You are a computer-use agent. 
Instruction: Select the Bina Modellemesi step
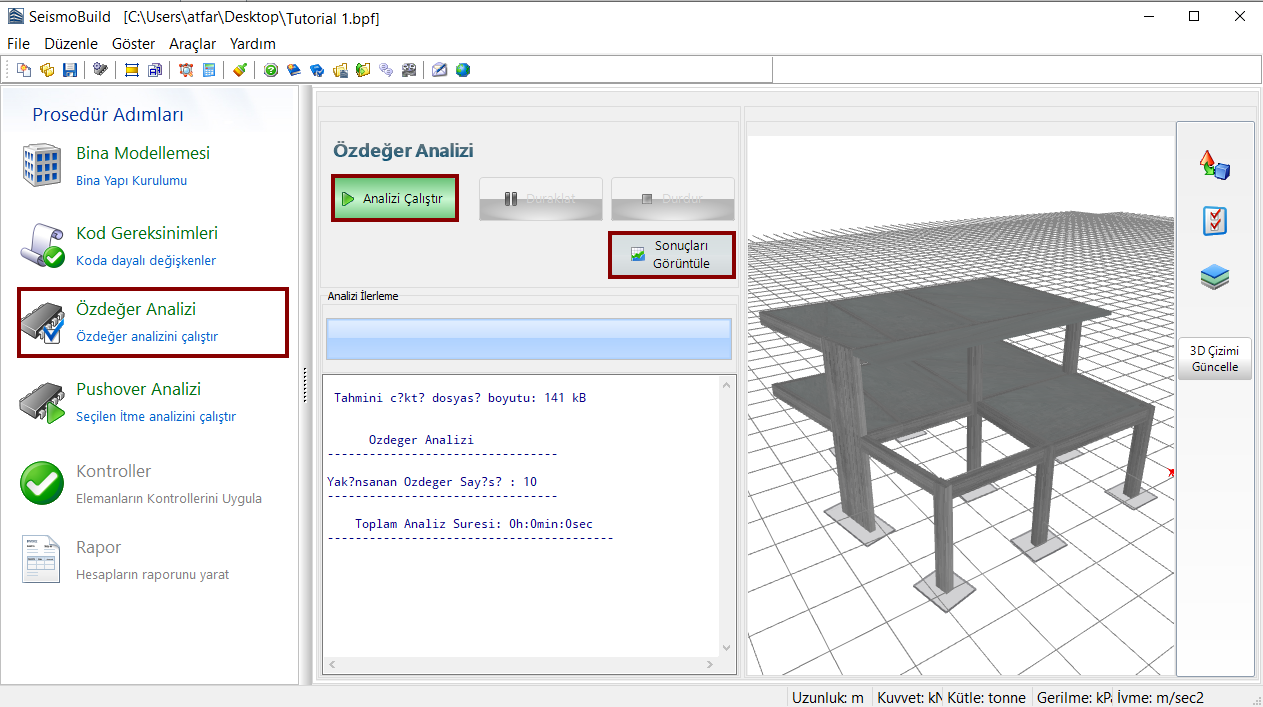[x=142, y=154]
